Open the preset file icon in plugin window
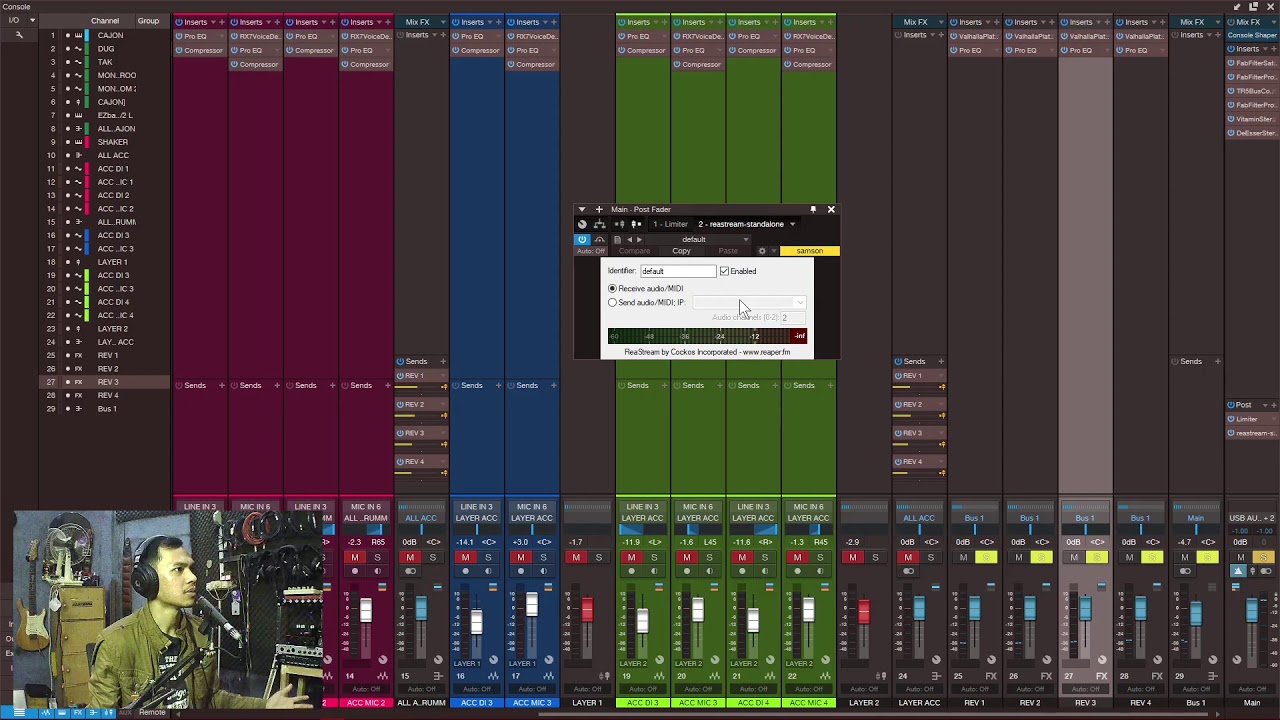1280x720 pixels. click(617, 240)
